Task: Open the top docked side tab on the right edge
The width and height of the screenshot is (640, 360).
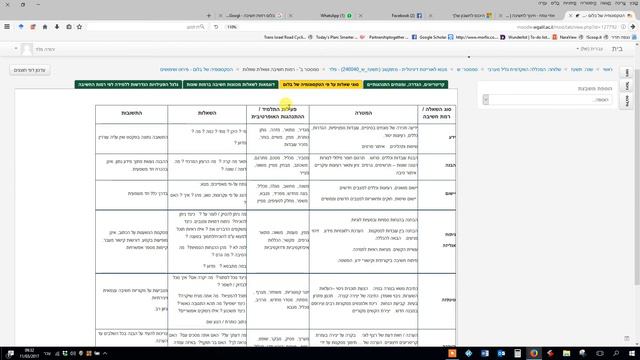Action: point(627,73)
